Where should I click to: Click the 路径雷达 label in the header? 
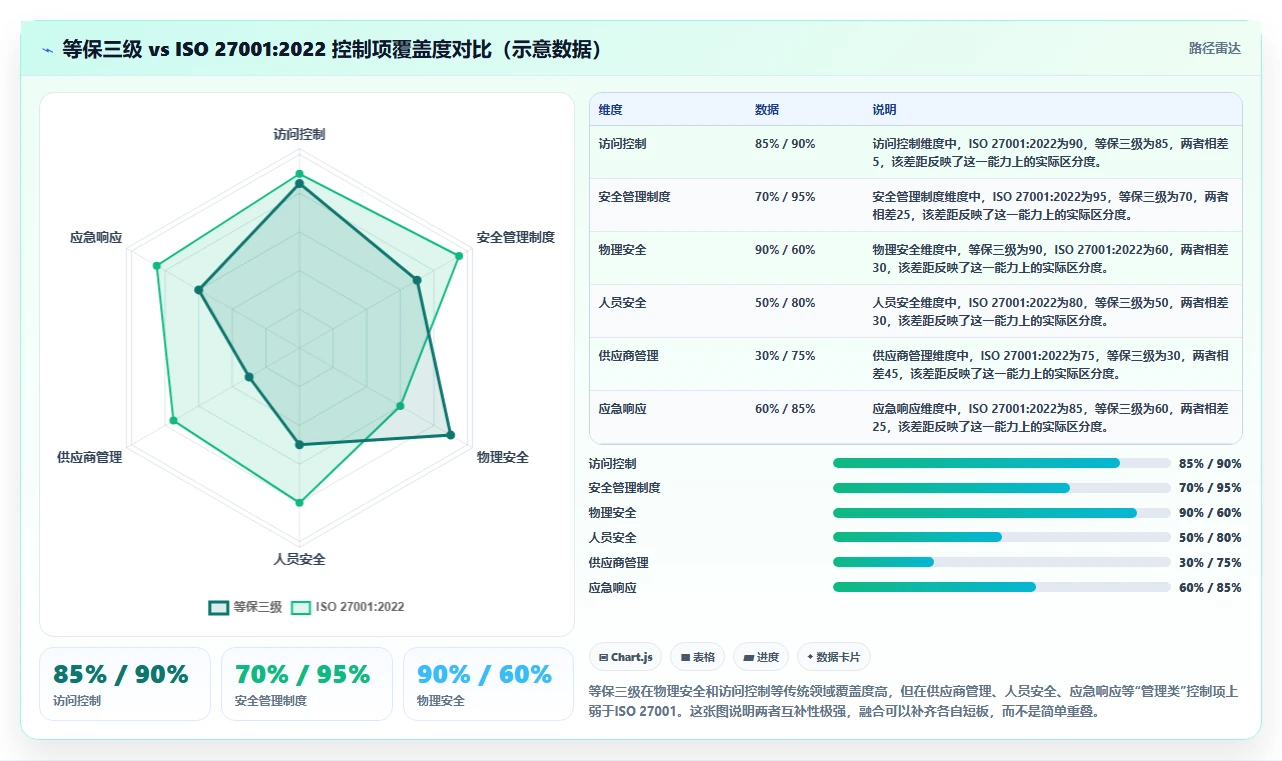point(1214,48)
